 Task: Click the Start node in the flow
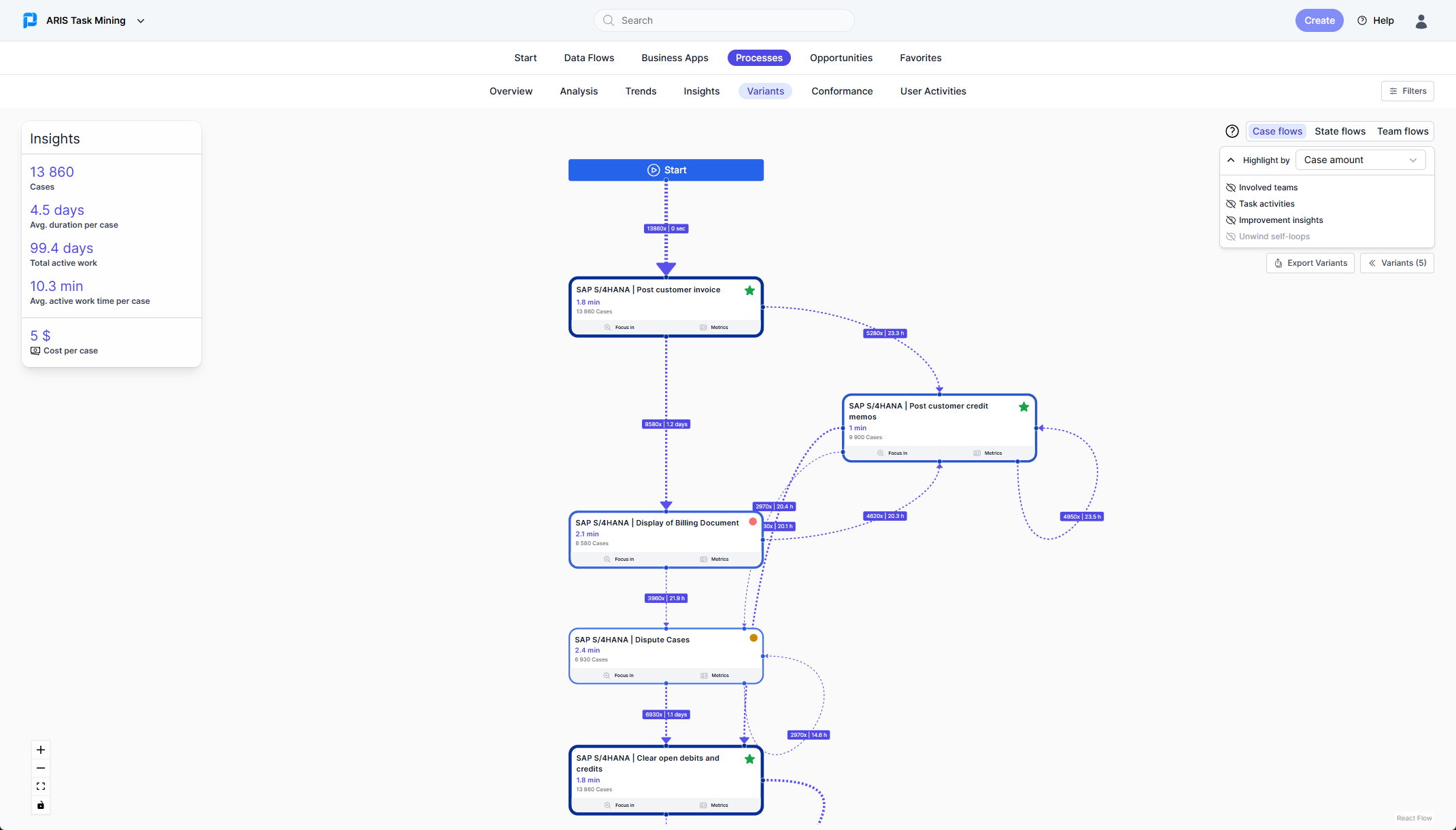coord(666,170)
